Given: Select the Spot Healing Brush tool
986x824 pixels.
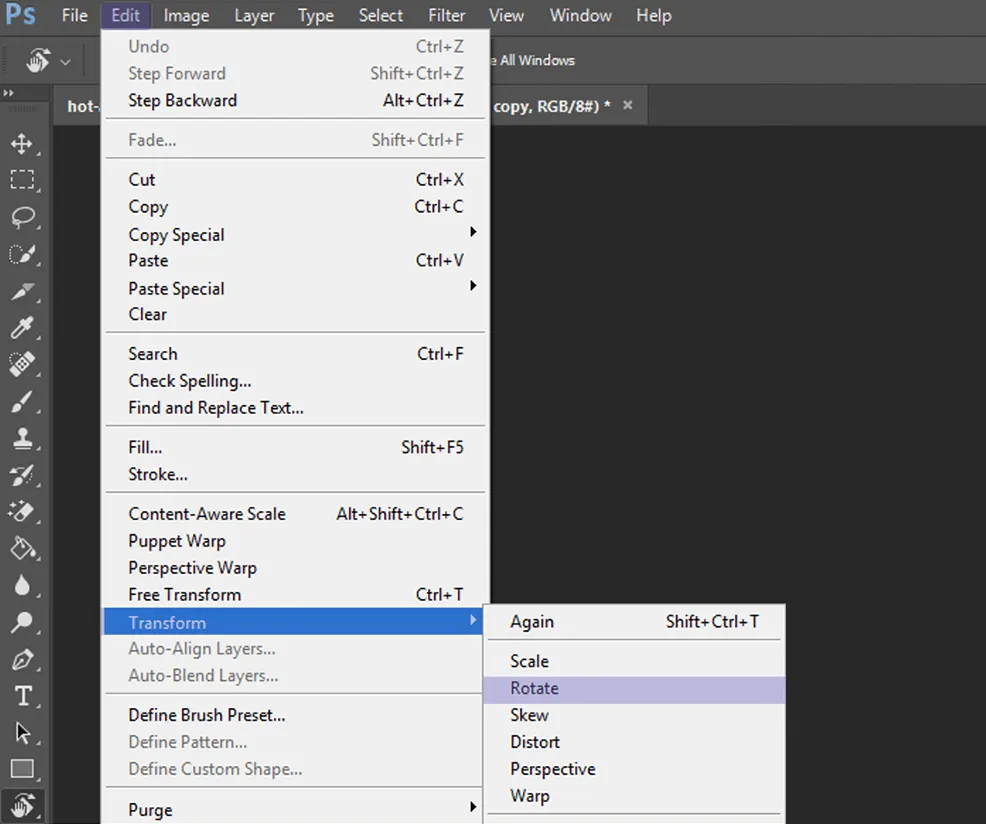Looking at the screenshot, I should point(22,364).
